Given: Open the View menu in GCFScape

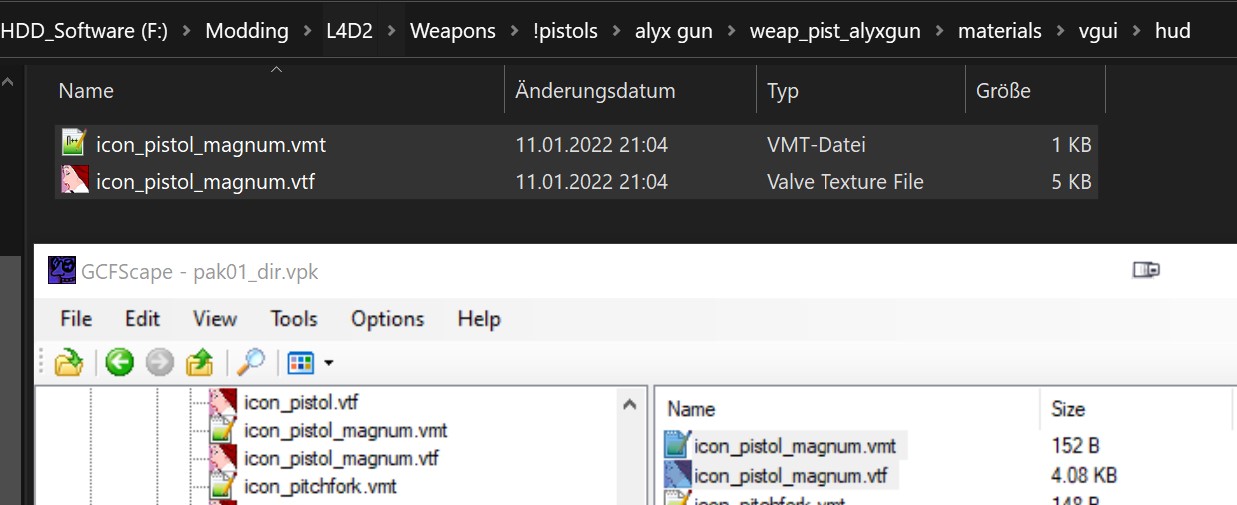Looking at the screenshot, I should pyautogui.click(x=215, y=319).
